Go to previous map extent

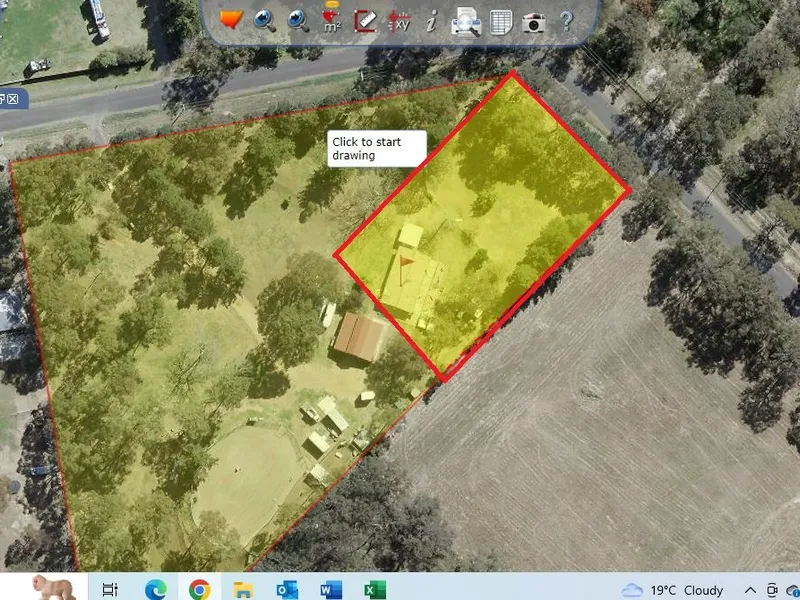point(265,20)
